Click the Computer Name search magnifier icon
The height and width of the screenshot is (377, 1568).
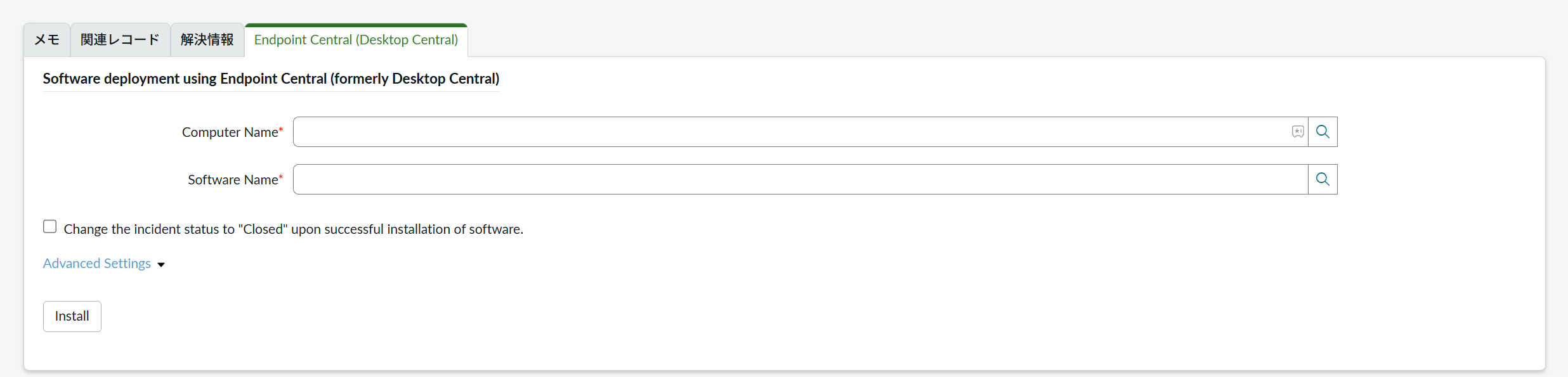(1323, 132)
